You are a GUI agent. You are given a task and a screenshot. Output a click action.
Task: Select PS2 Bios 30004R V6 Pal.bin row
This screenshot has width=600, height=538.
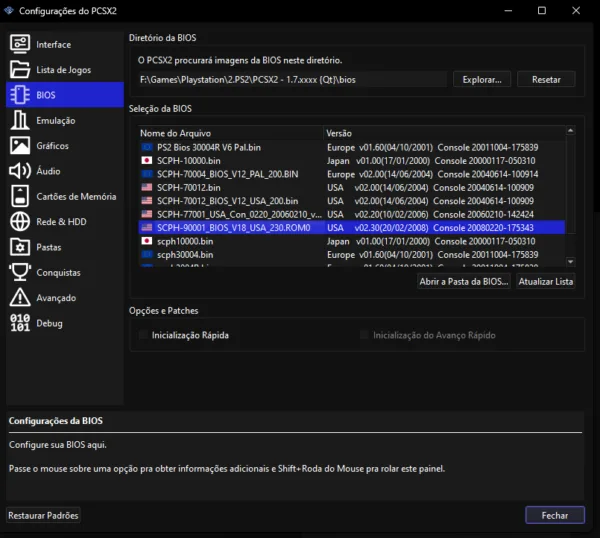pyautogui.click(x=352, y=147)
